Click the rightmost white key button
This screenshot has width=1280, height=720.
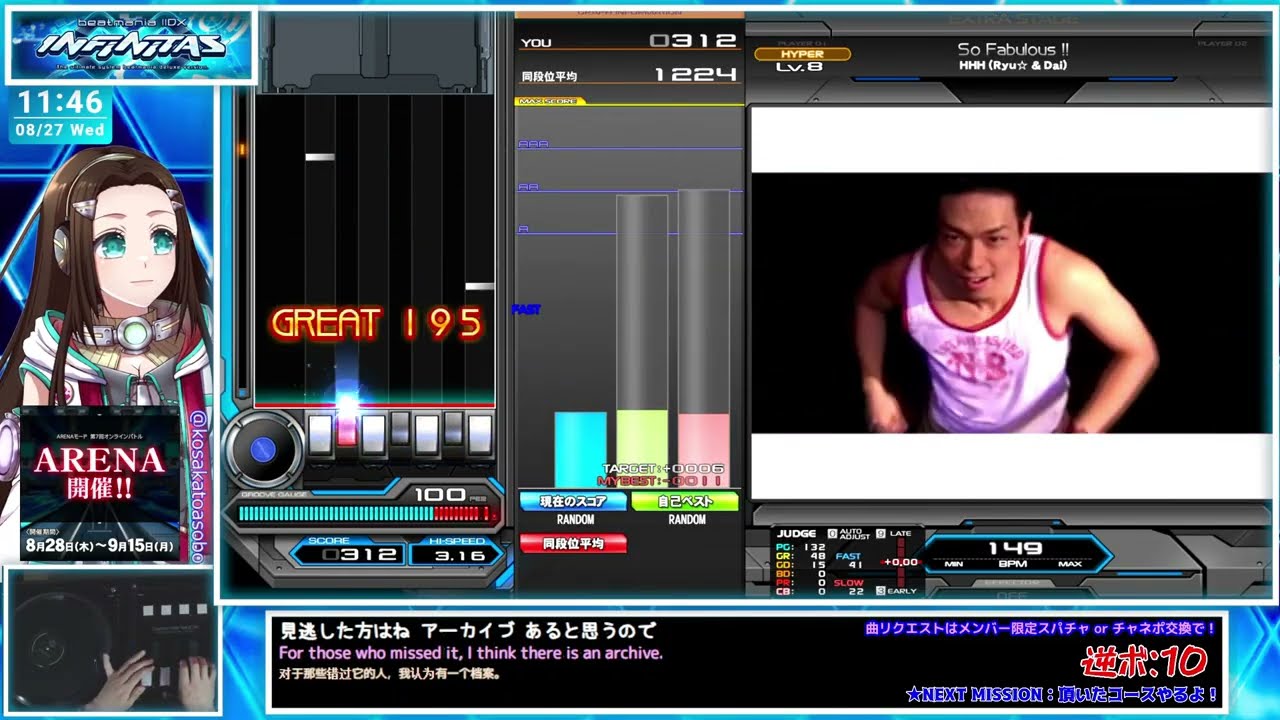tap(480, 434)
